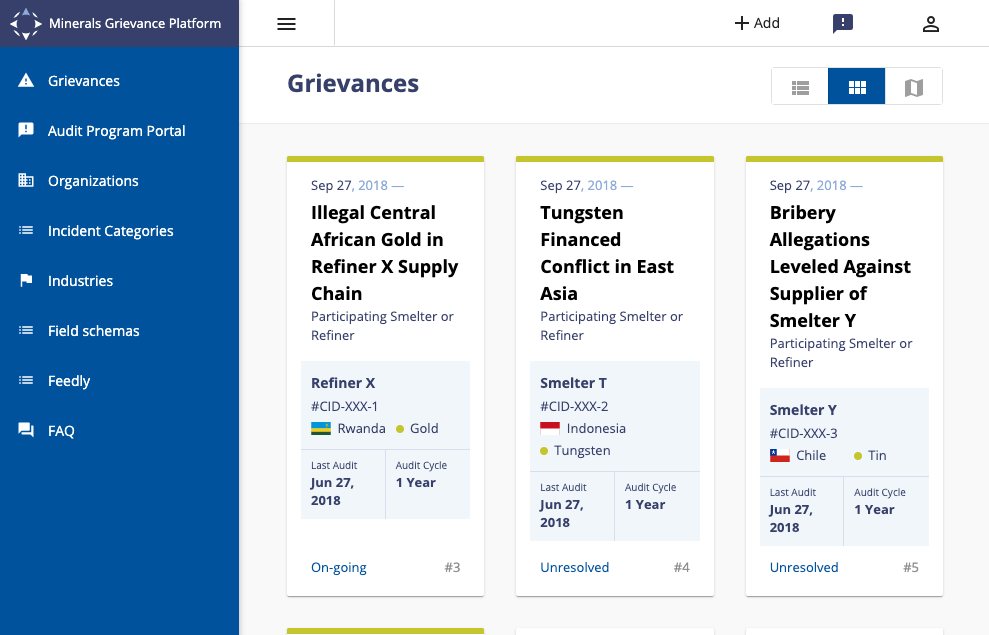This screenshot has width=989, height=635.
Task: Click the Minerals Grievance Platform logo
Action: (27, 23)
